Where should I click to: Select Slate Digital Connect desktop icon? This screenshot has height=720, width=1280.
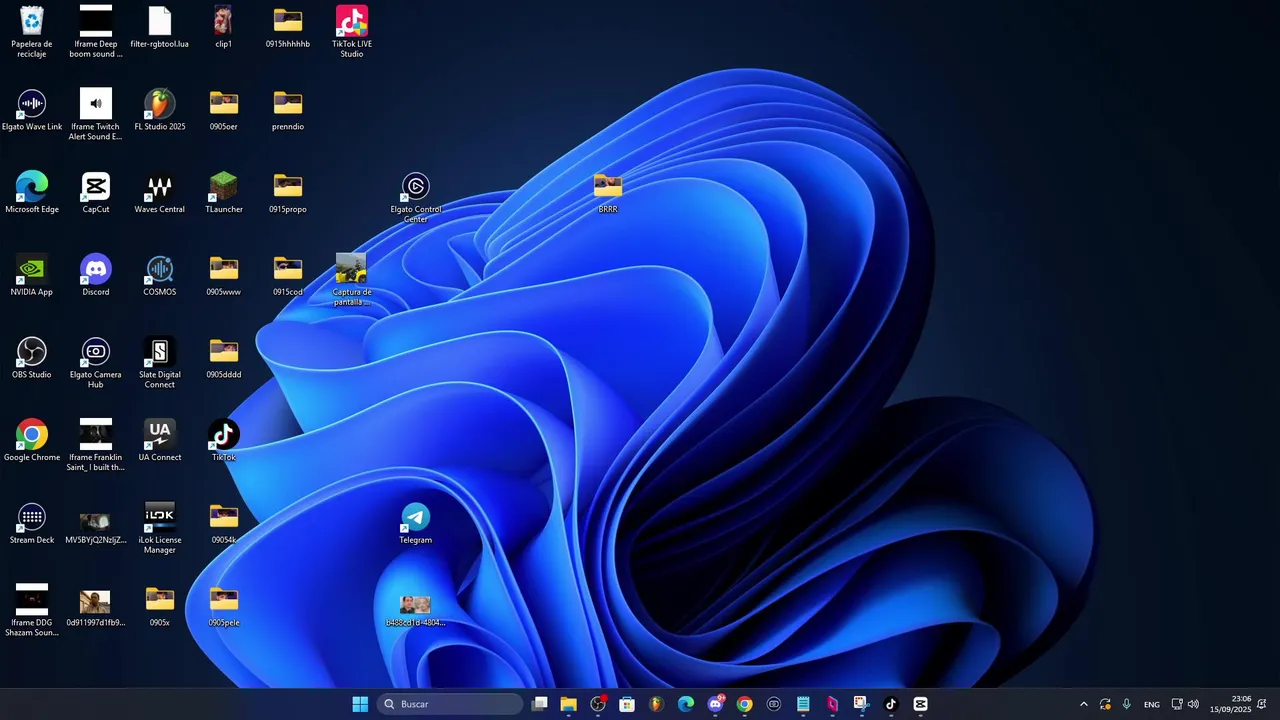(160, 363)
